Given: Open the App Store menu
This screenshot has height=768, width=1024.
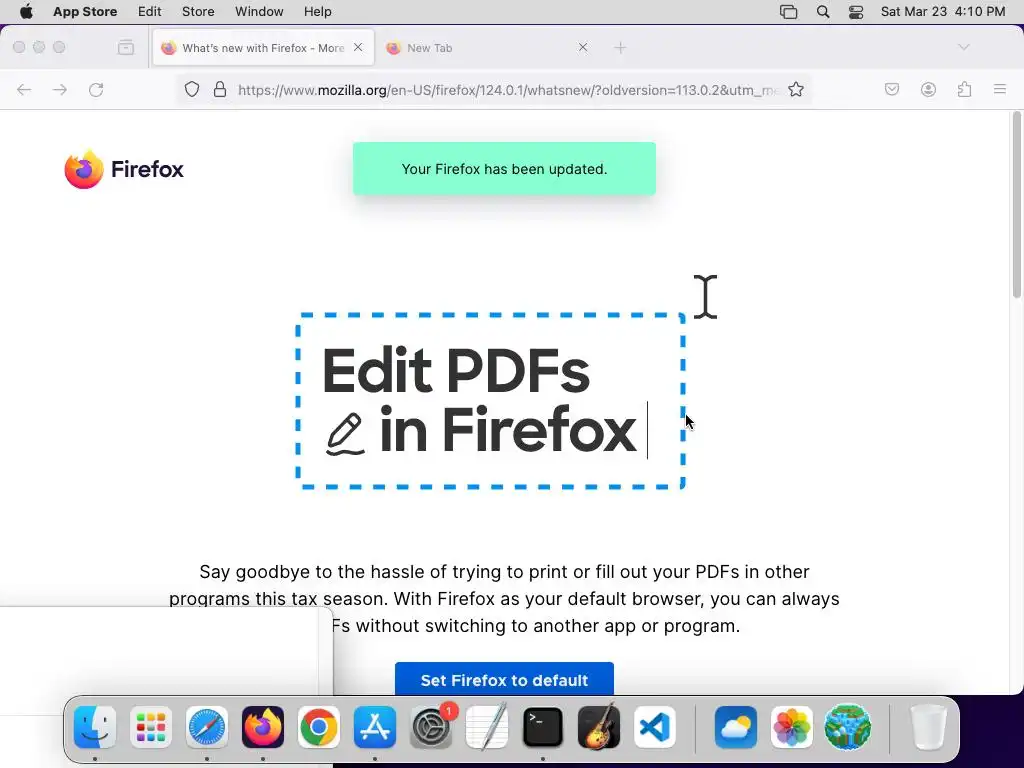Looking at the screenshot, I should 85,12.
